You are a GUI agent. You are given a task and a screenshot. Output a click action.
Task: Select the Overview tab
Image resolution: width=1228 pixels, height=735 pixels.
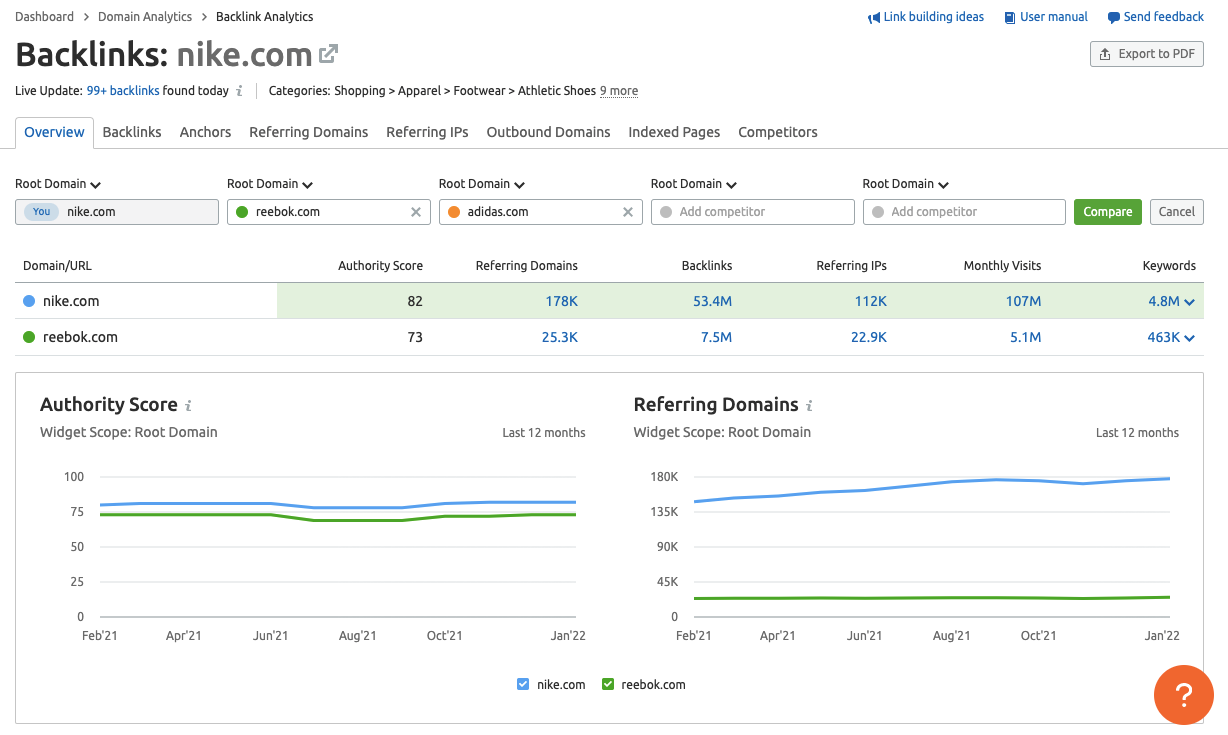tap(55, 132)
